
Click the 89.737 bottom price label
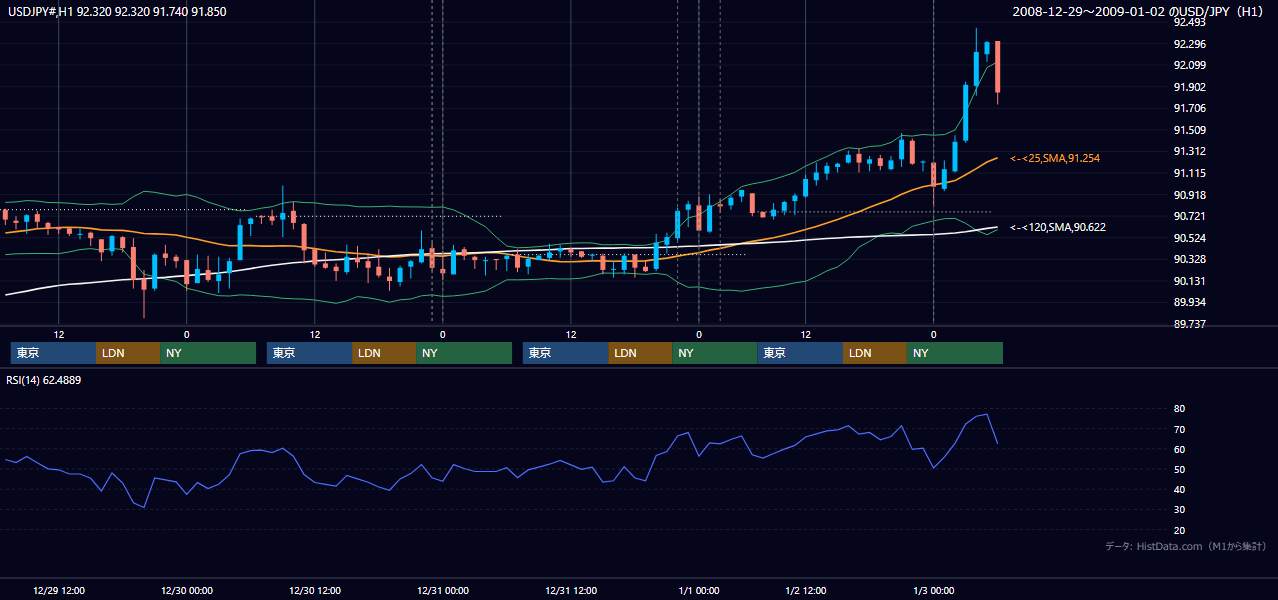pyautogui.click(x=1189, y=324)
